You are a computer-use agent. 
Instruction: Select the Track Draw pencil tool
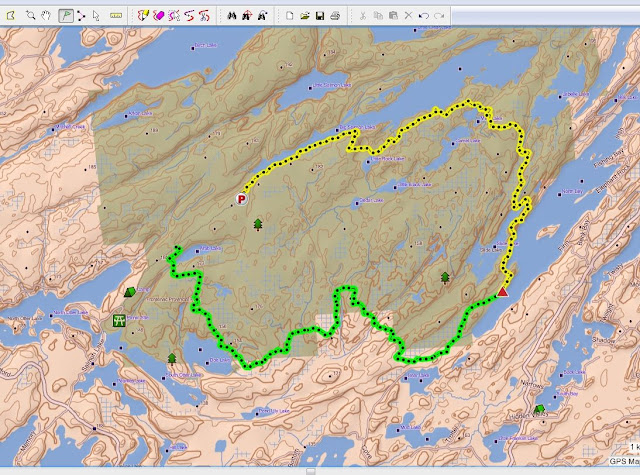[x=143, y=16]
